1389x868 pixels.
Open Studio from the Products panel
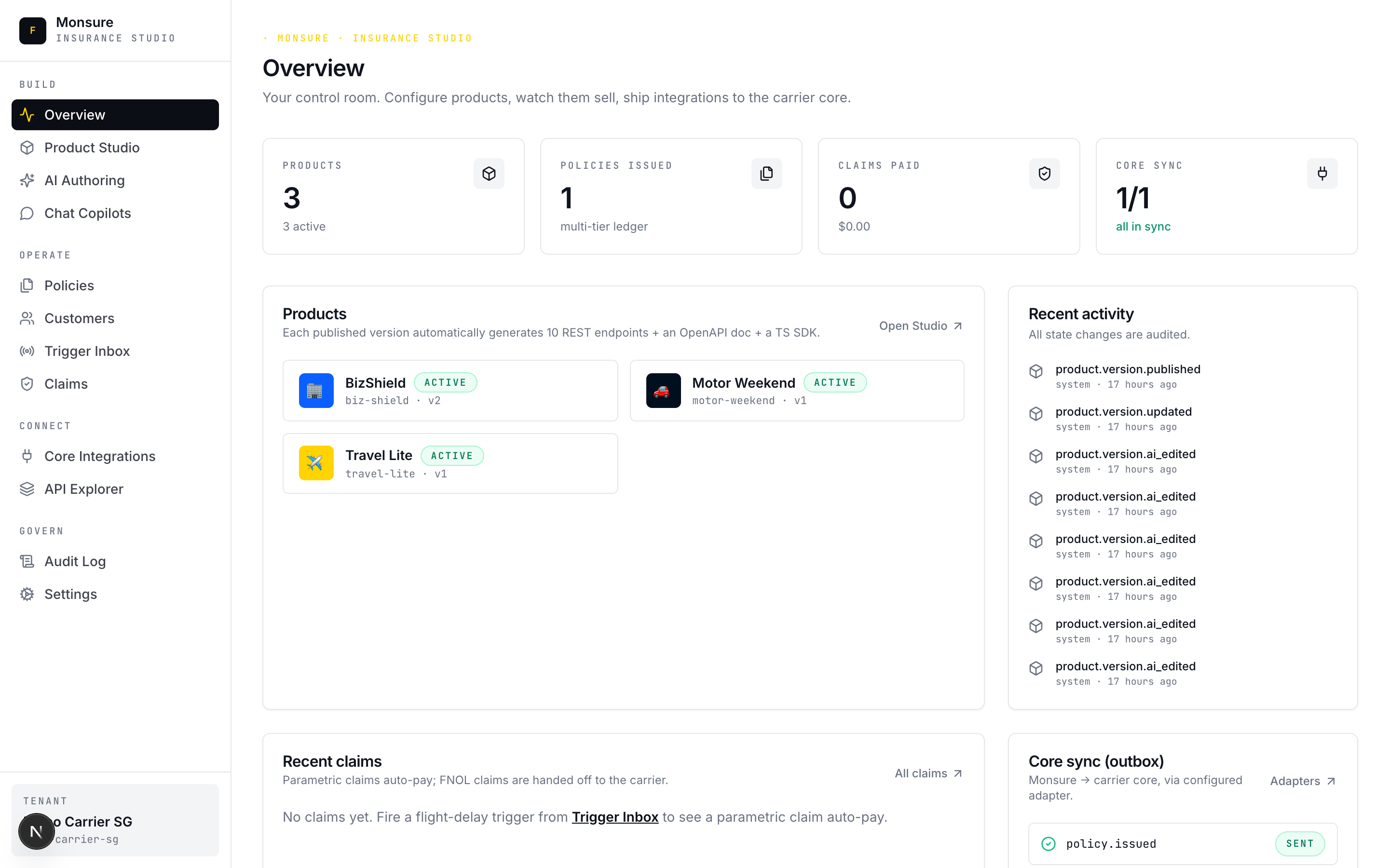coord(920,325)
